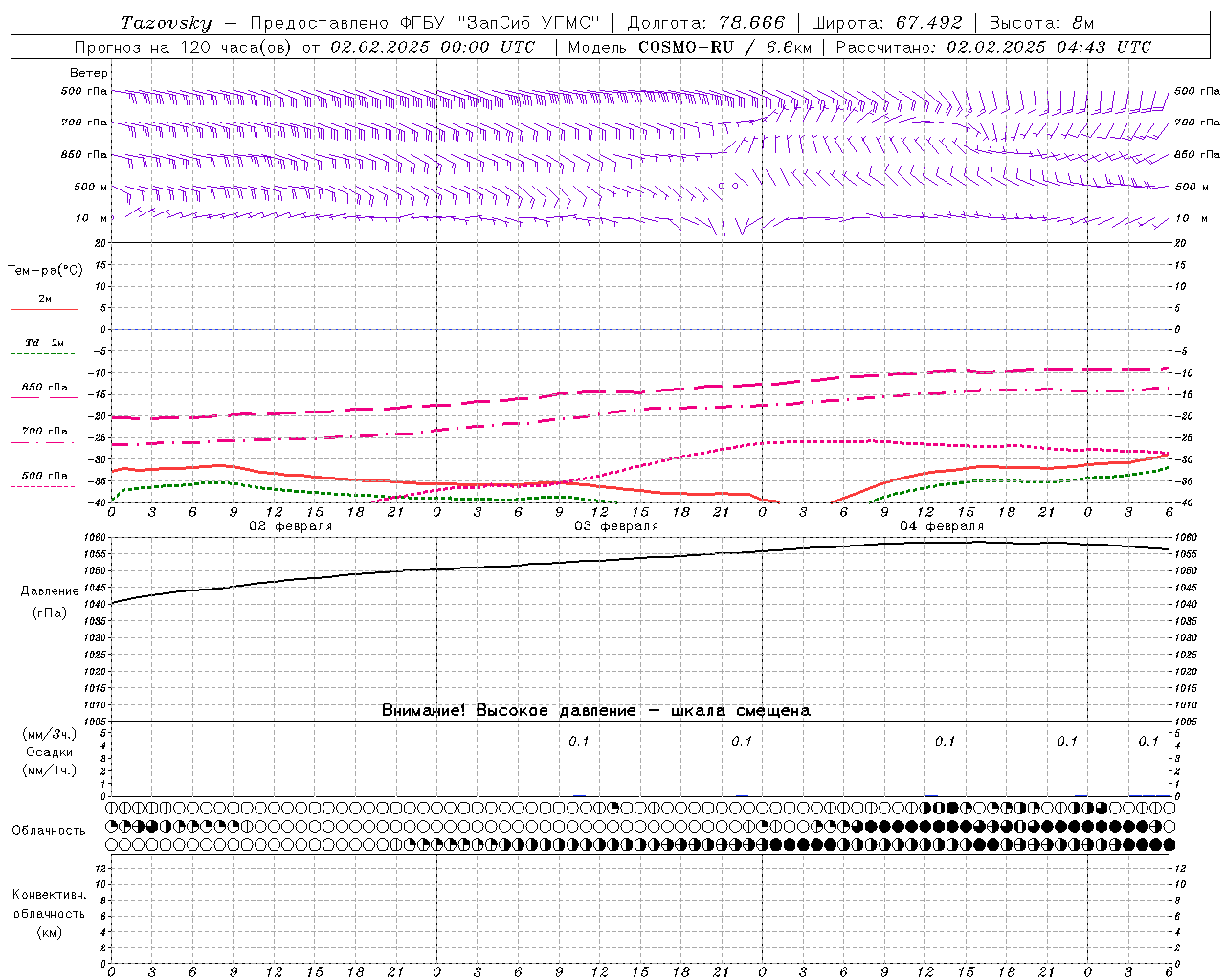Click the (мм/1ч.) precipitation unit label
The height and width of the screenshot is (980, 1225).
point(50,770)
